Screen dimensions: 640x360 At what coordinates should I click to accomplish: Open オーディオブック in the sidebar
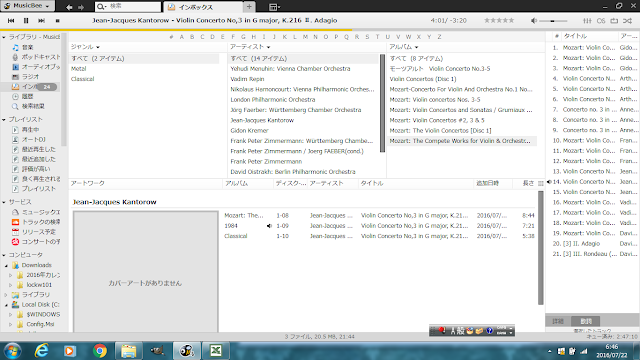36,67
